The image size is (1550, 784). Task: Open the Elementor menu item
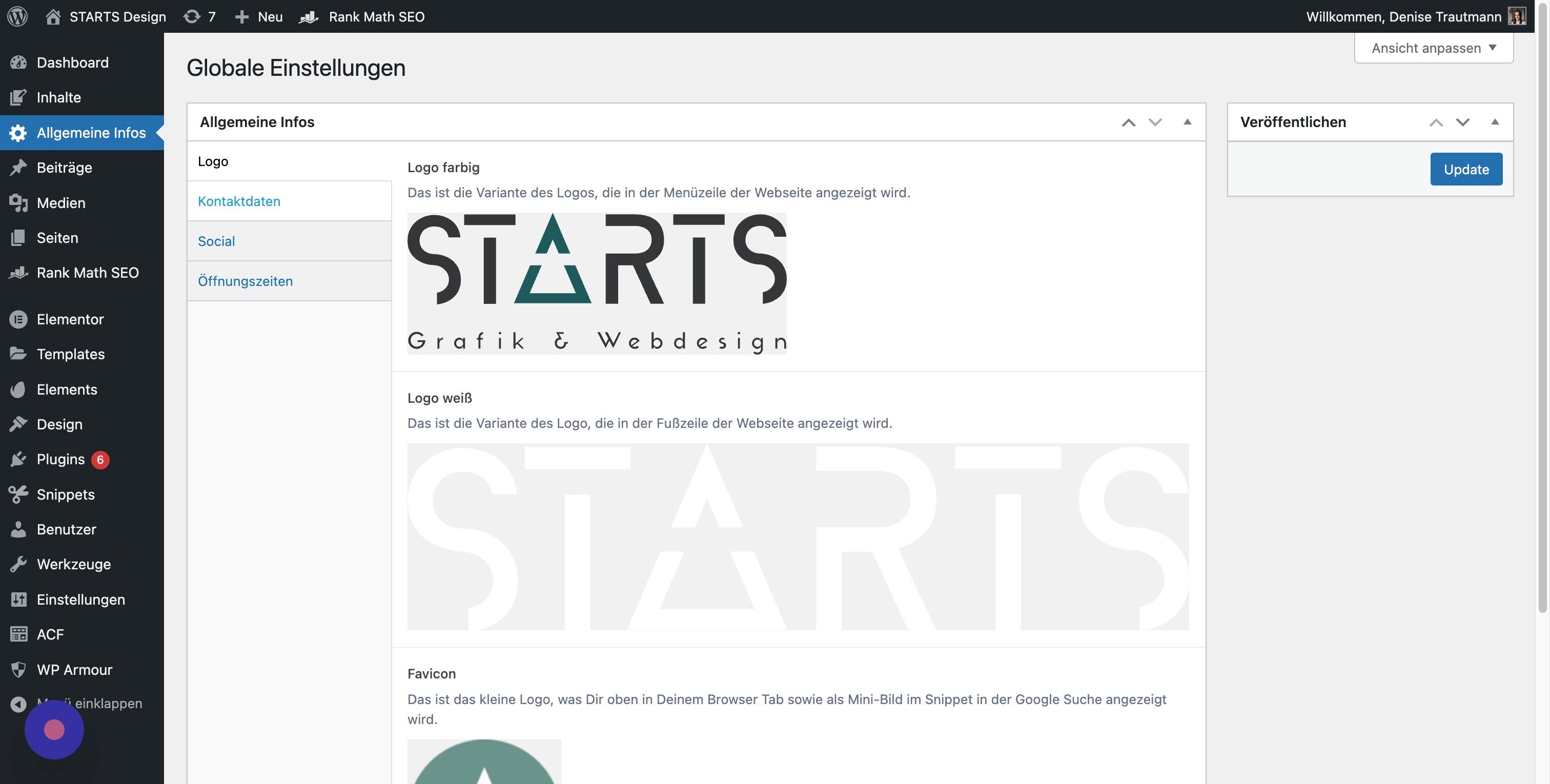(x=82, y=320)
